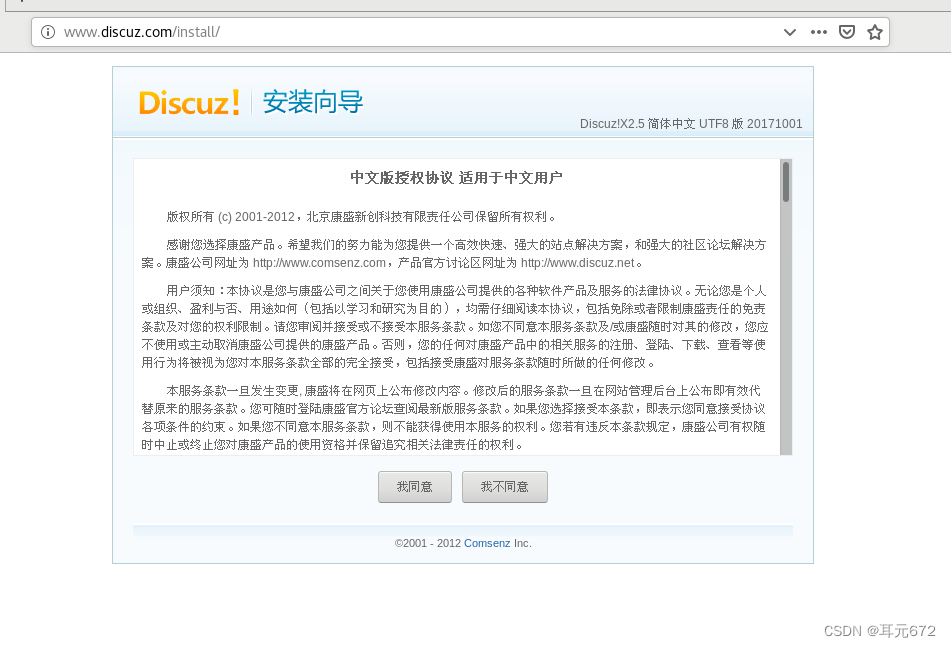Click the agreement scrollbar track below the thumb
Viewport: 951px width, 647px height.
[x=786, y=329]
